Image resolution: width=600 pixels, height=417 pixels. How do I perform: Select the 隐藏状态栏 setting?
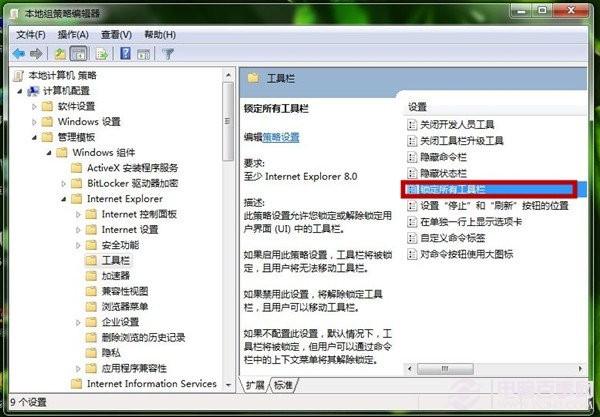443,173
